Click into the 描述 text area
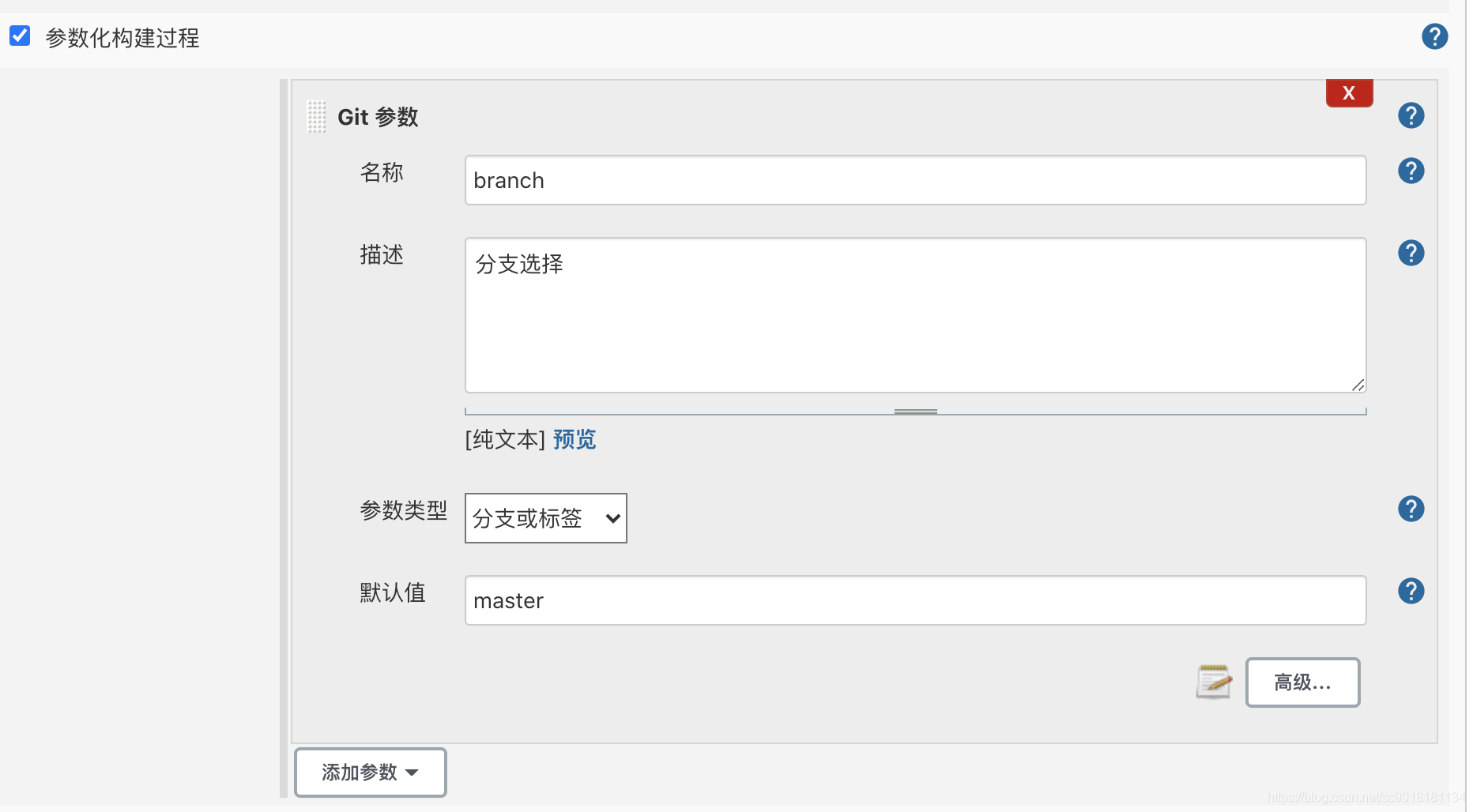The width and height of the screenshot is (1473, 812). coord(915,314)
